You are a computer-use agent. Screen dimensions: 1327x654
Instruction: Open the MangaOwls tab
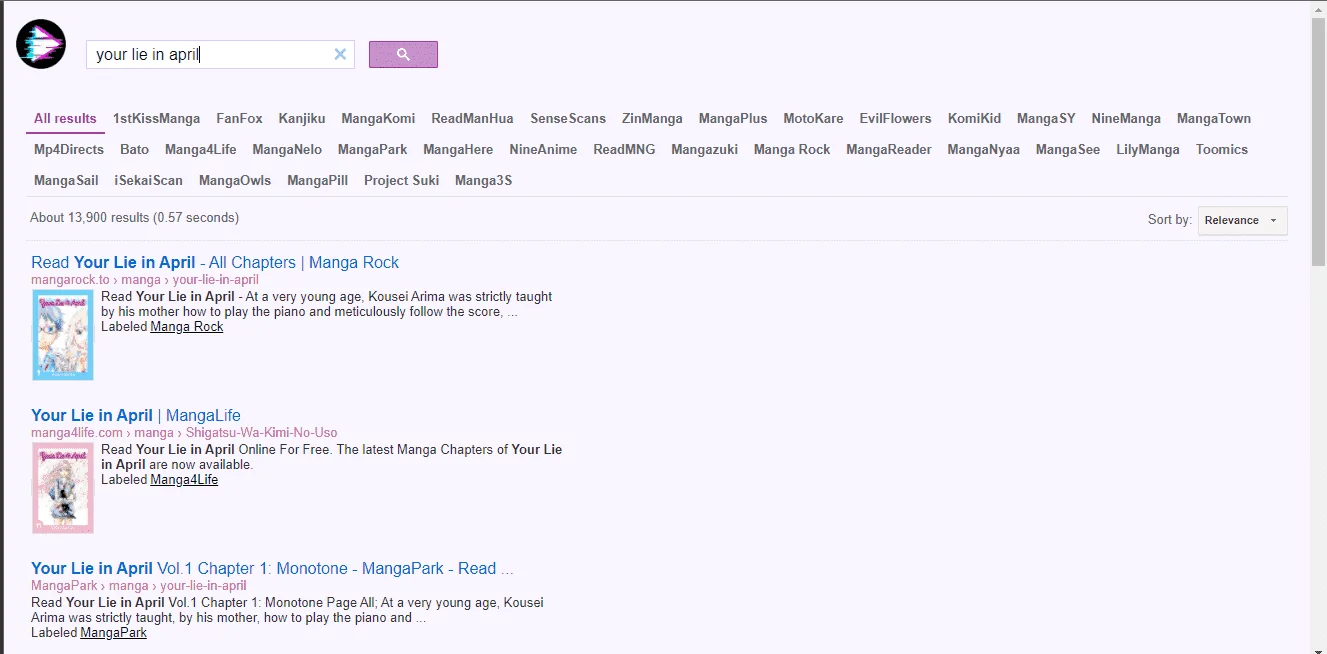(x=235, y=180)
